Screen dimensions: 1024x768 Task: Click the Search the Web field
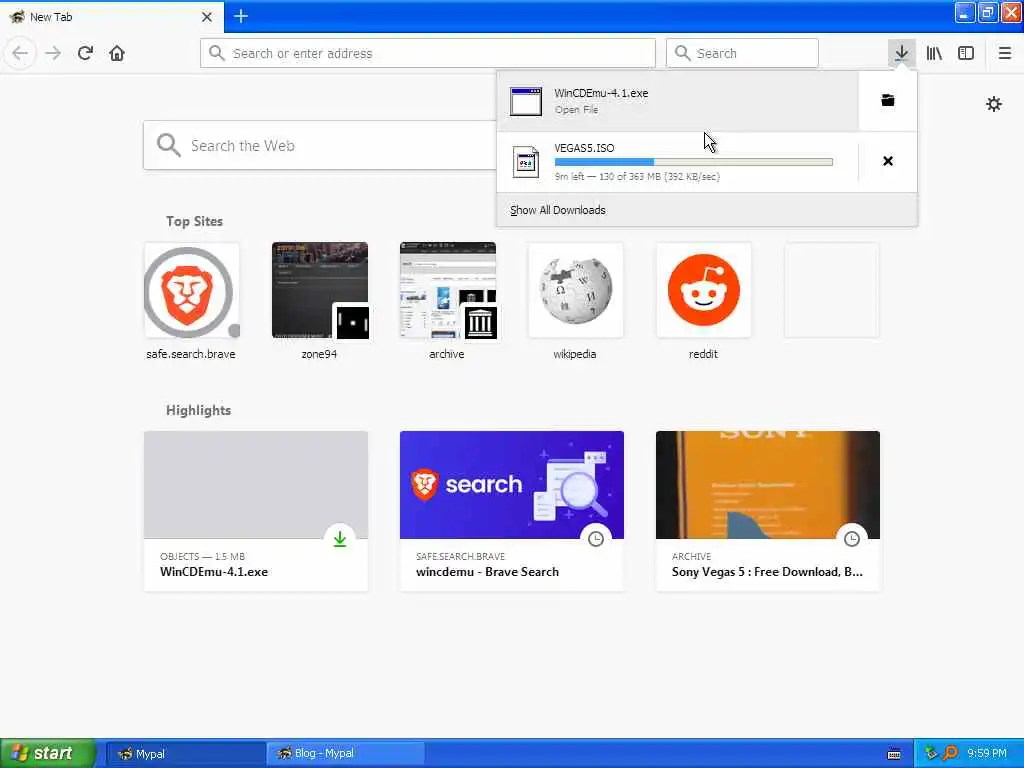click(x=320, y=145)
